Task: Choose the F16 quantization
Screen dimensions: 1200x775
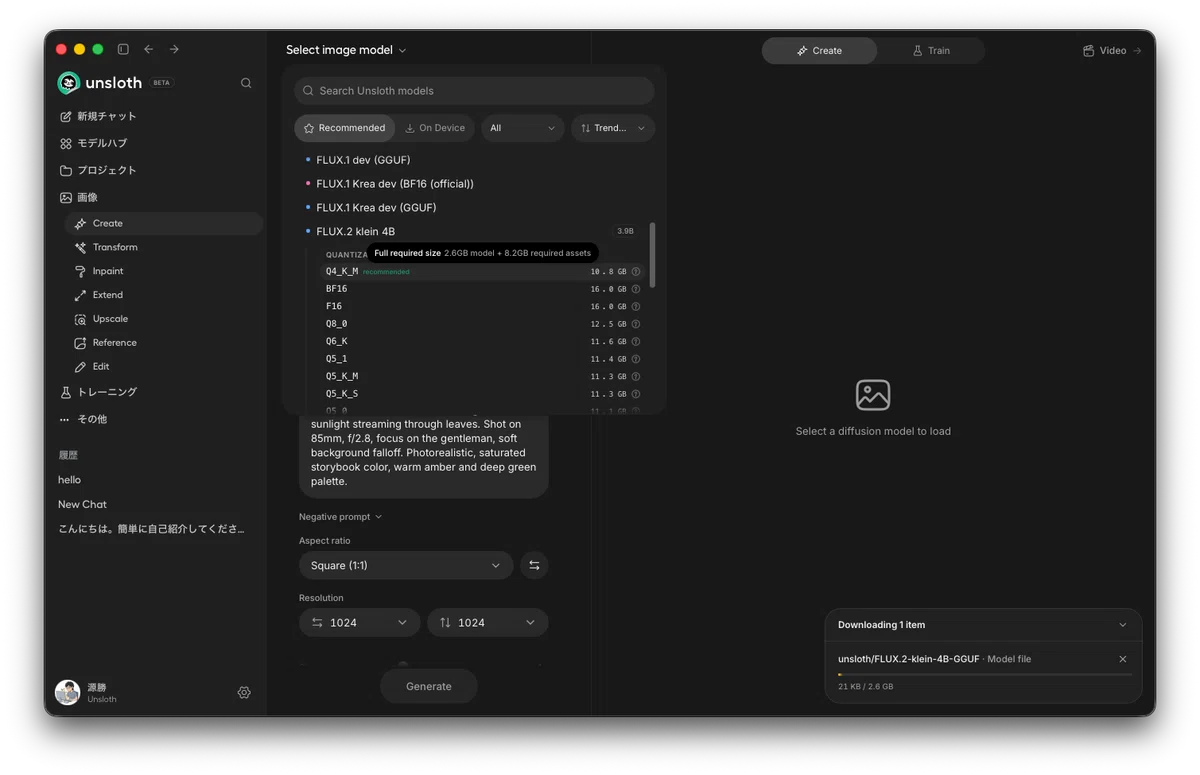Action: click(483, 307)
